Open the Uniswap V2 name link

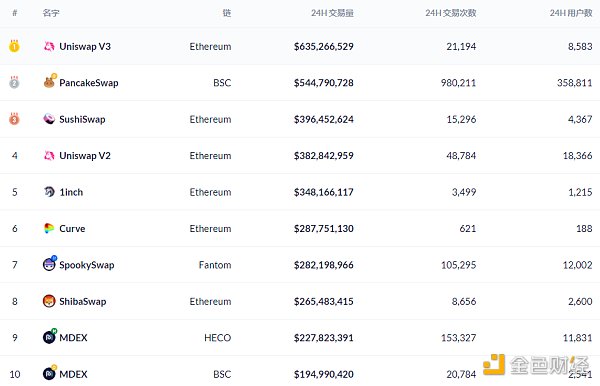(85, 156)
